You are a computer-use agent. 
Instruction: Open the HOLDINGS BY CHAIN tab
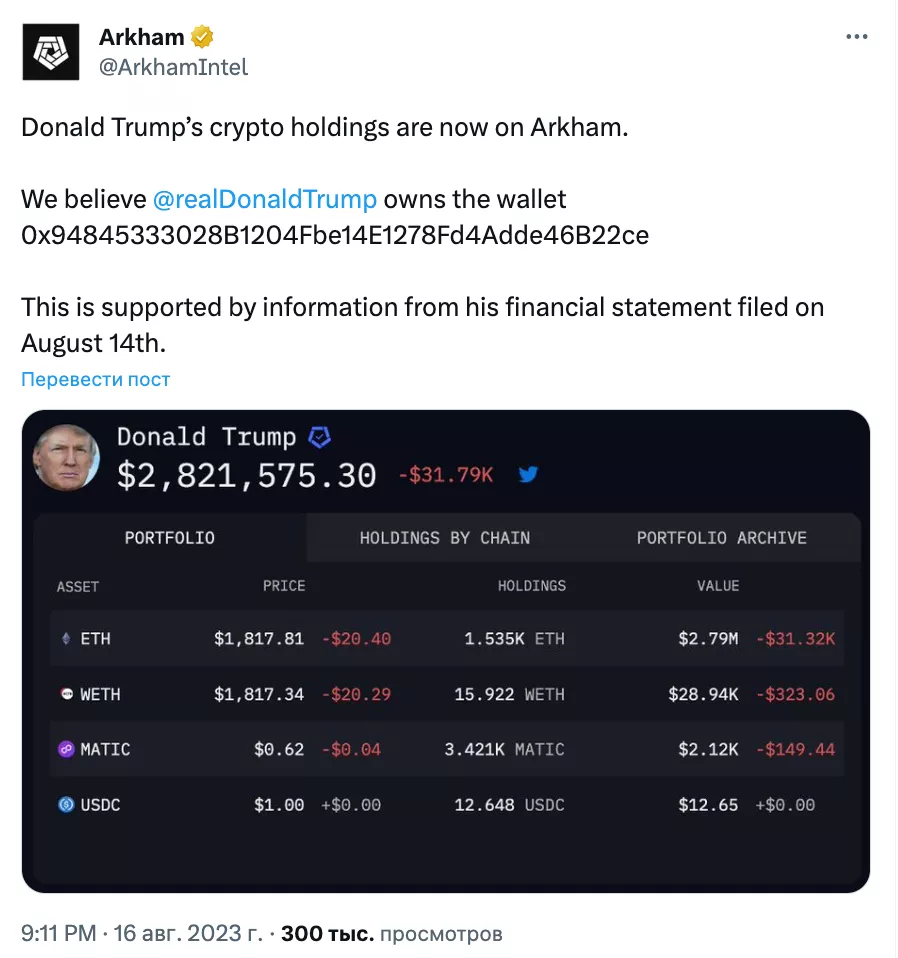pyautogui.click(x=444, y=538)
